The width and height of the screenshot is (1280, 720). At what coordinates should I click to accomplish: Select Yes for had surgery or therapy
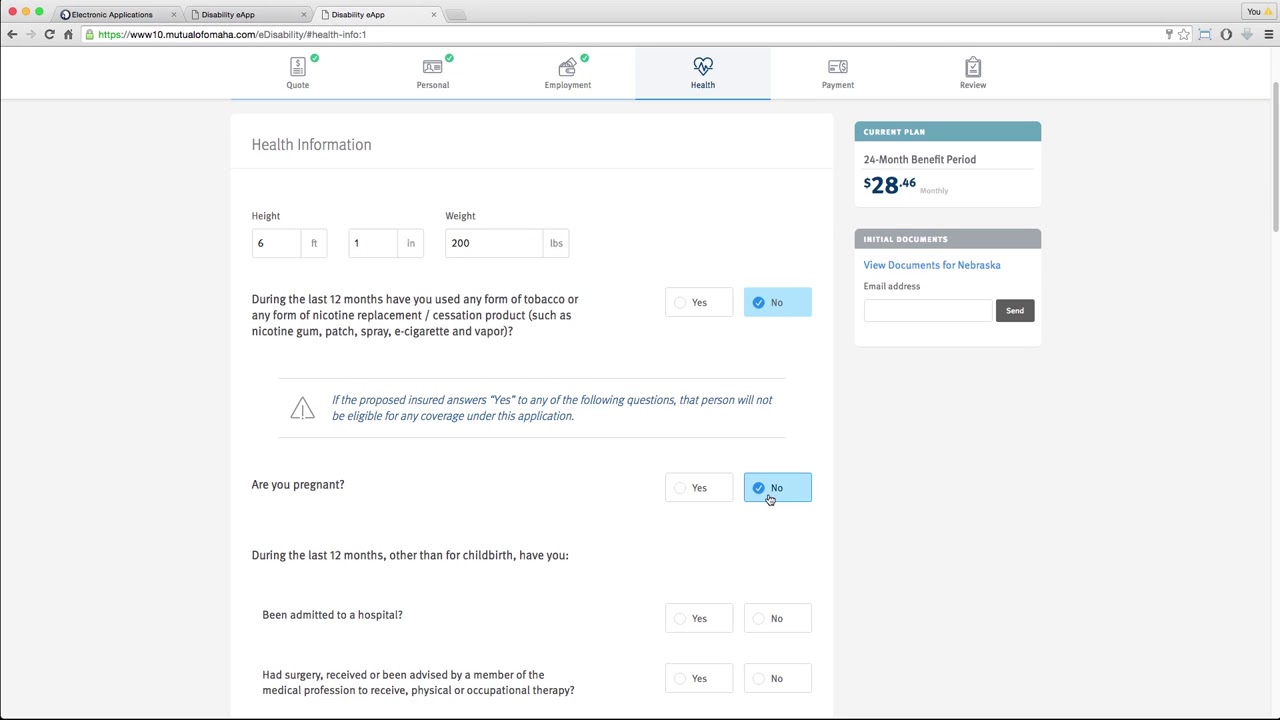(x=699, y=678)
